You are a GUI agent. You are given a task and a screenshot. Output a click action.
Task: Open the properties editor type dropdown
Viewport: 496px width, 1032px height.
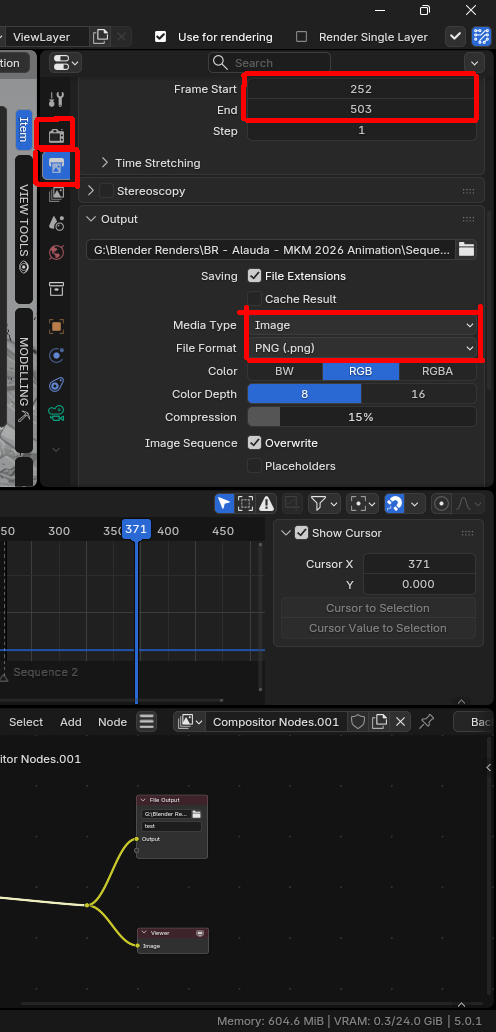pyautogui.click(x=65, y=63)
